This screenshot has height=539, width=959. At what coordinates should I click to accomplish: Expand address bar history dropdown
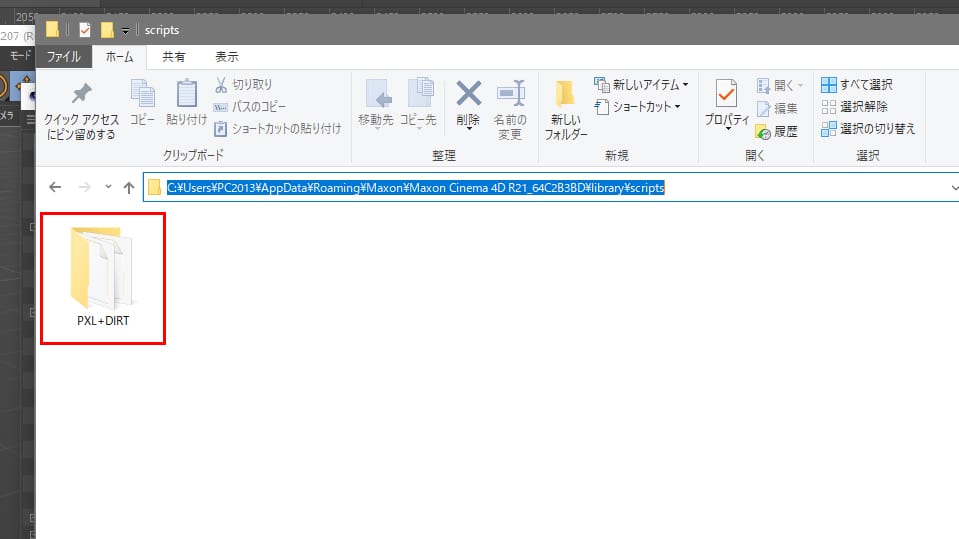click(953, 188)
